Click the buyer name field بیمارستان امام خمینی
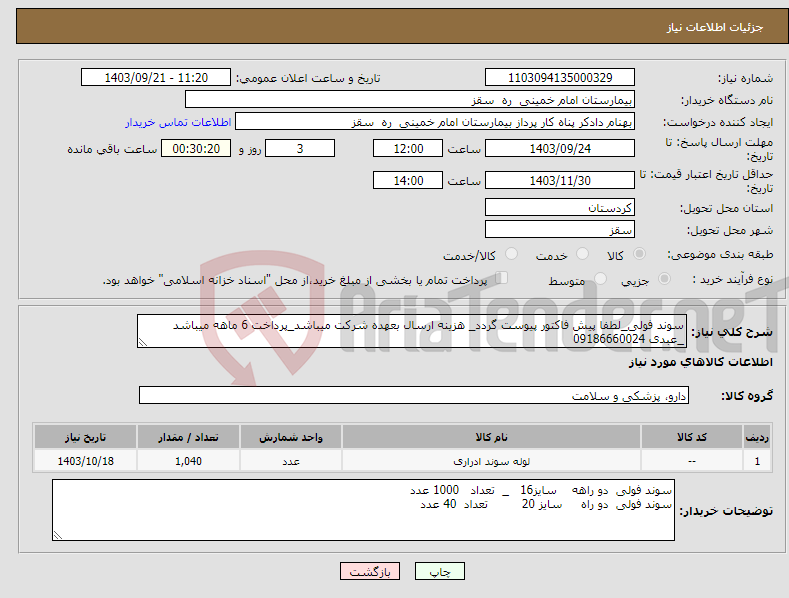789x598 pixels. pos(410,100)
